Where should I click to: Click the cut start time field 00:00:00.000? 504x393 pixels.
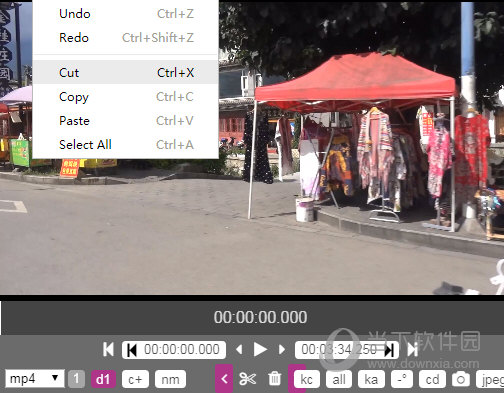coord(174,350)
